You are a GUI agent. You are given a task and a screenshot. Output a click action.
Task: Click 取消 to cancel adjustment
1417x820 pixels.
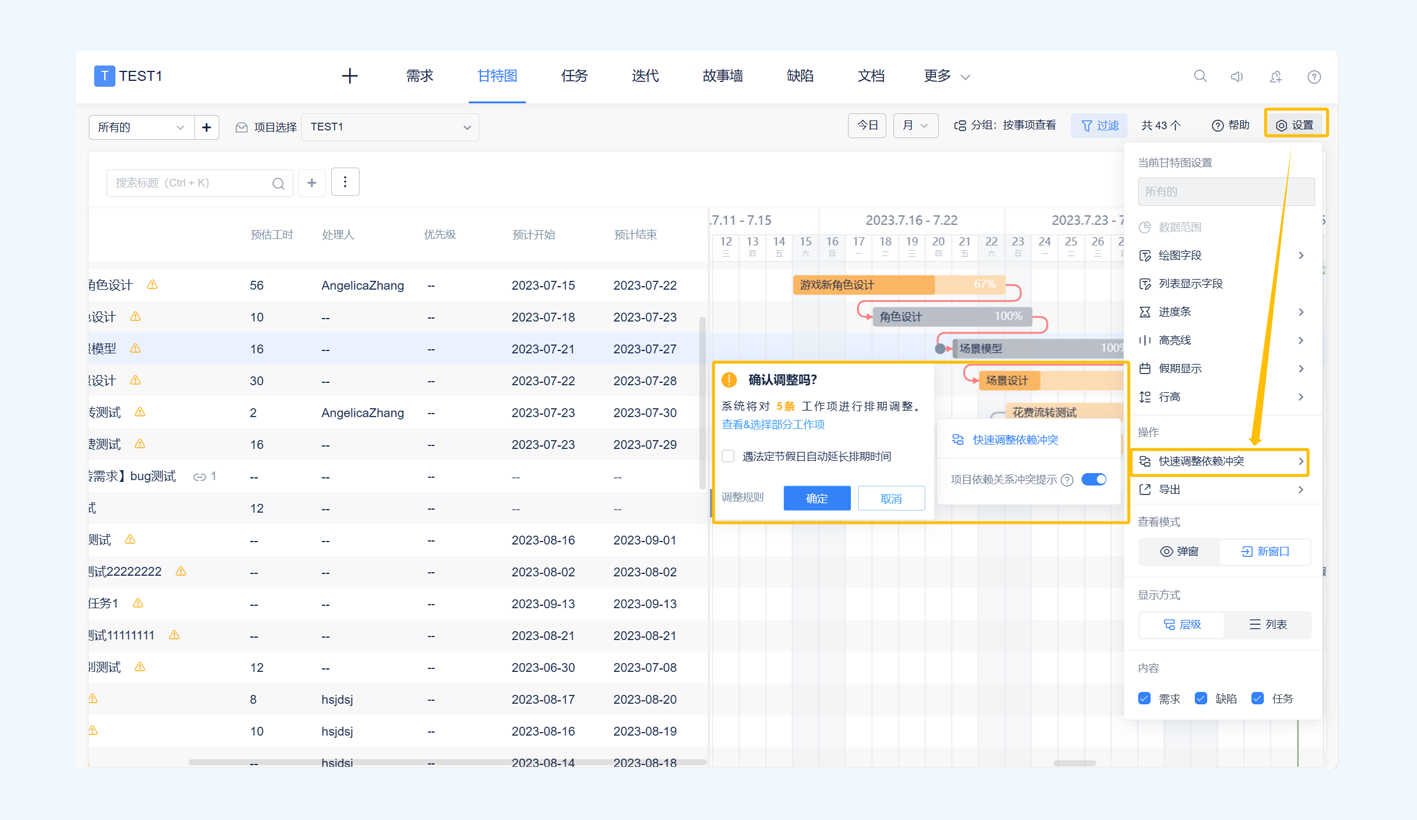tap(891, 498)
